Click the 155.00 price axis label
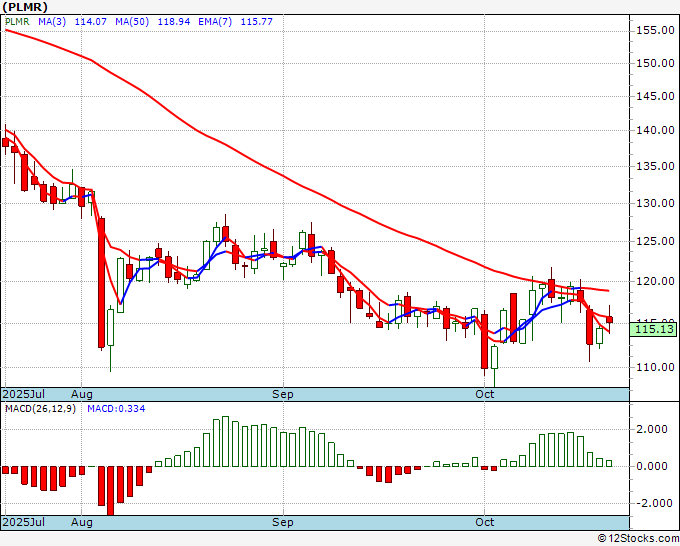 pos(655,30)
